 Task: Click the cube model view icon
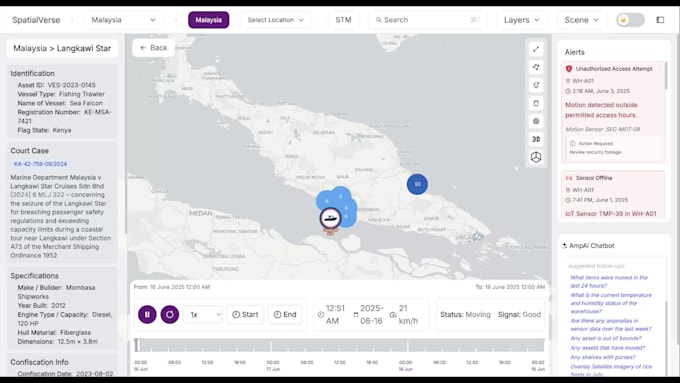point(536,157)
